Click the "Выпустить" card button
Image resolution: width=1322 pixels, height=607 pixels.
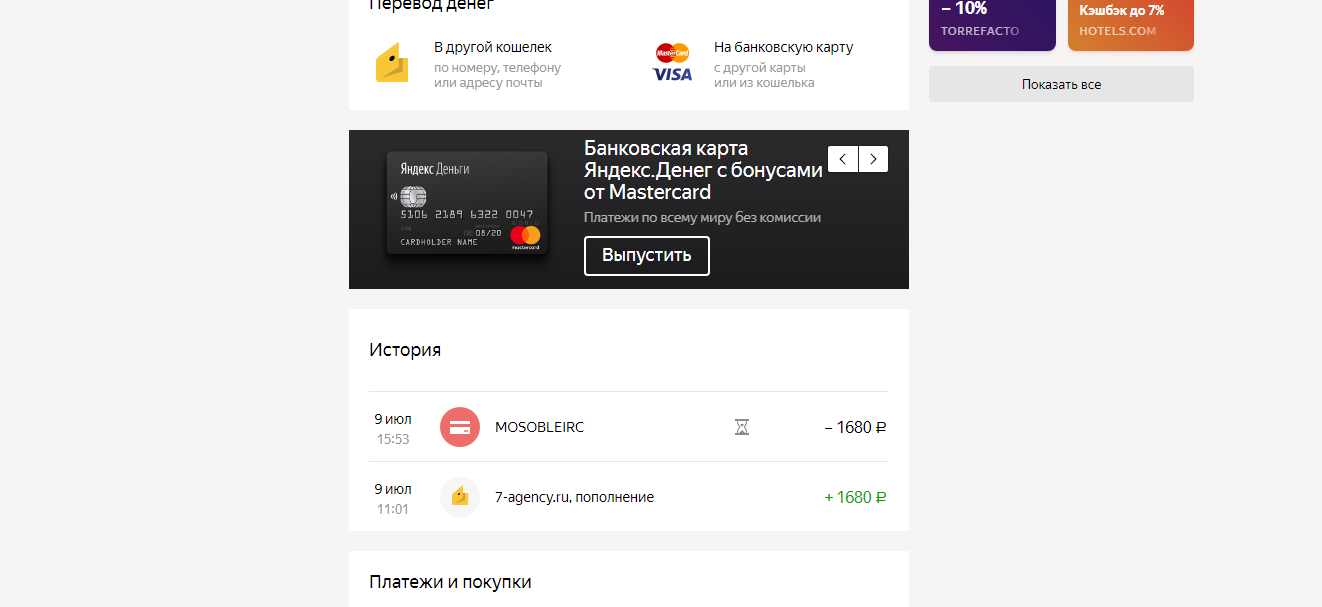click(647, 255)
